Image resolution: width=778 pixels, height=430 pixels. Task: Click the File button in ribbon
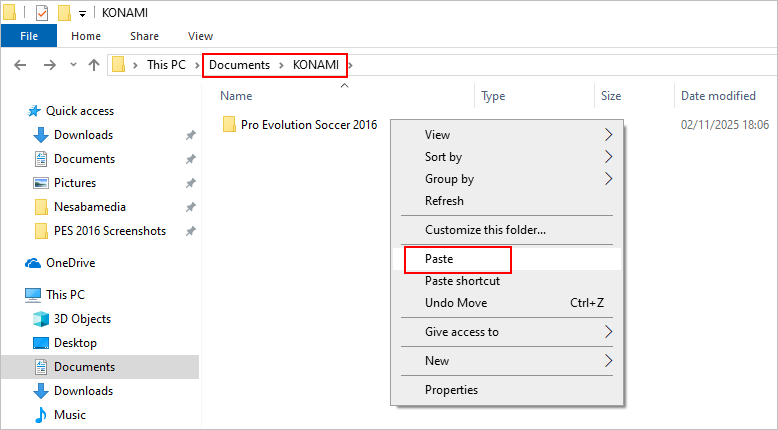coord(29,36)
